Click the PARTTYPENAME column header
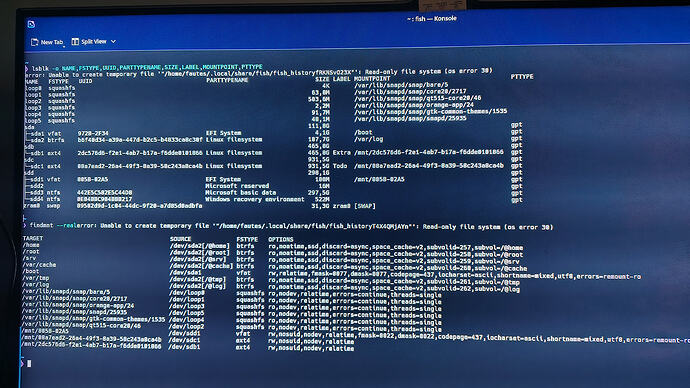The image size is (690, 388). click(227, 80)
